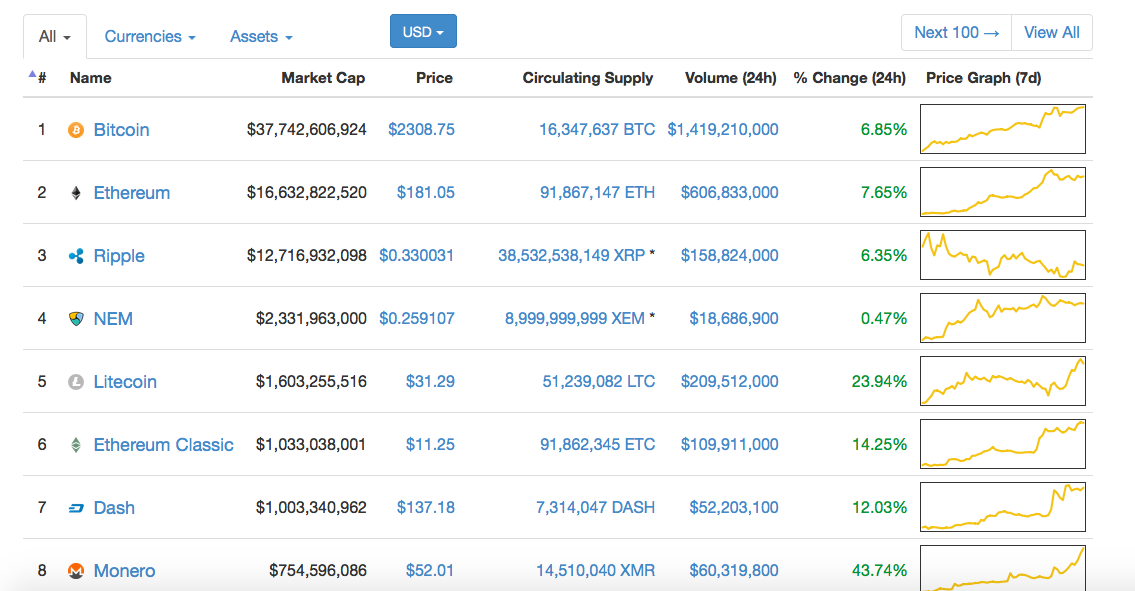Sort by Market Cap column
The width and height of the screenshot is (1135, 591).
[x=323, y=78]
